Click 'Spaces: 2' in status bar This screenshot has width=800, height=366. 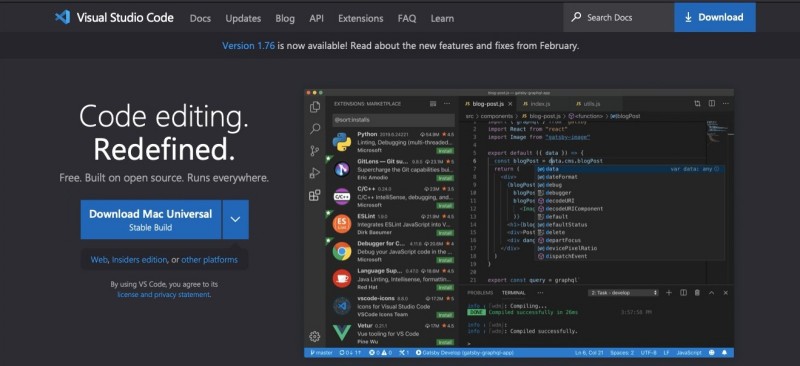[622, 353]
